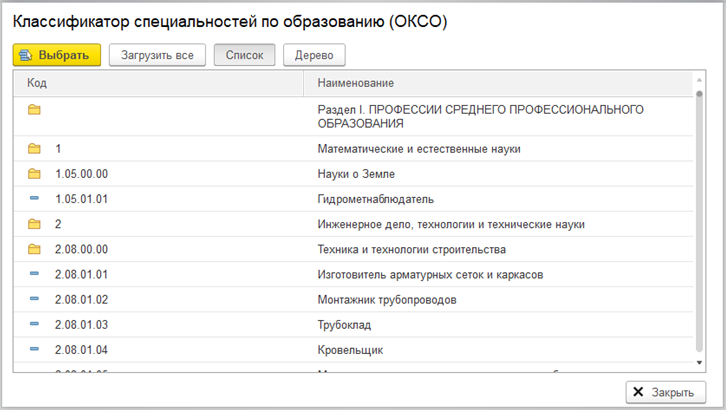
Task: Click item icon for Гидрометнаблюдатель row
Action: (x=34, y=199)
